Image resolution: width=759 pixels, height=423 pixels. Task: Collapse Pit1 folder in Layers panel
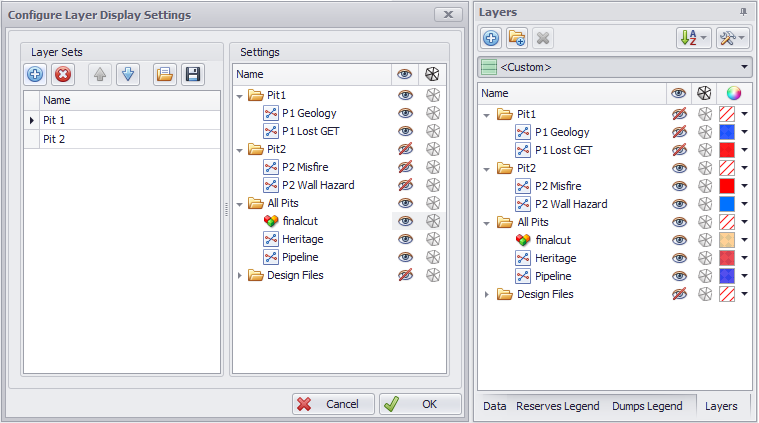click(486, 115)
